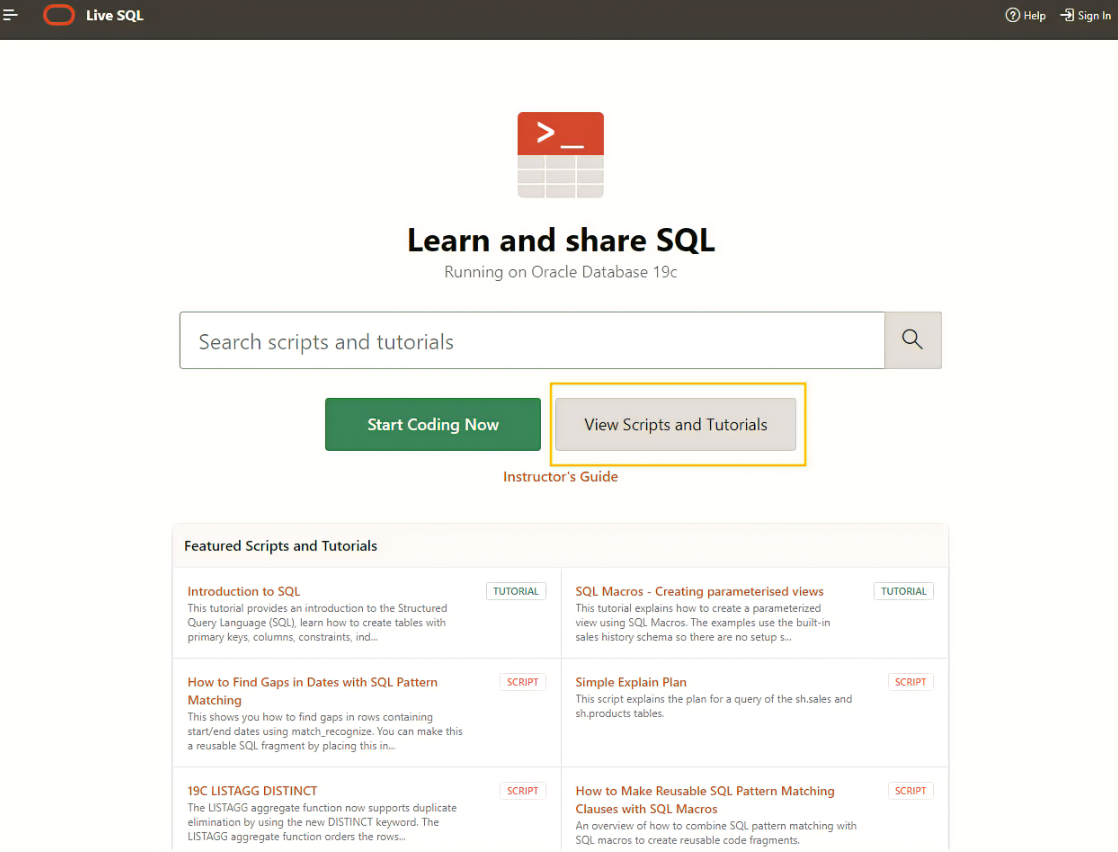Click SCRIPT badge beside How to Find Gaps

(x=522, y=682)
